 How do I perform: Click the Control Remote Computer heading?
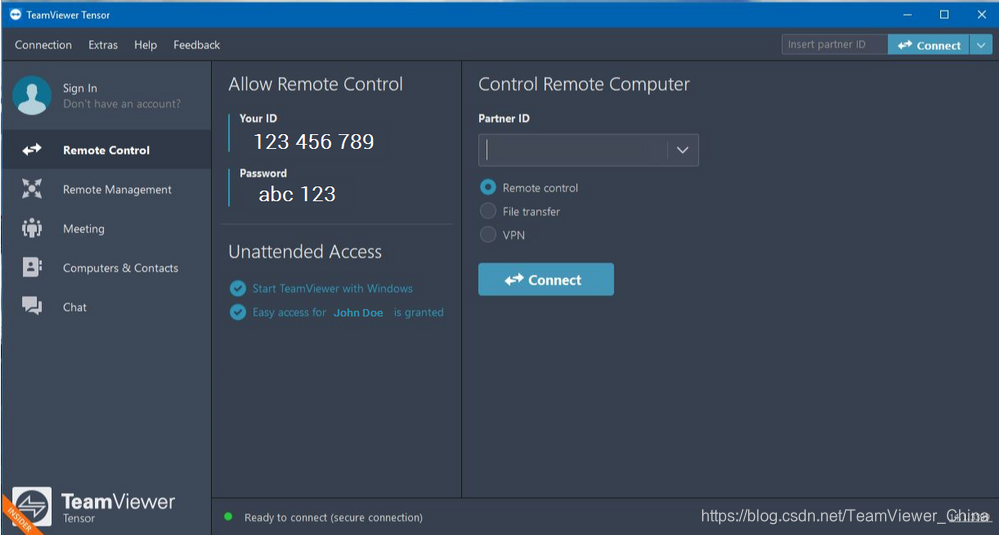(x=584, y=84)
